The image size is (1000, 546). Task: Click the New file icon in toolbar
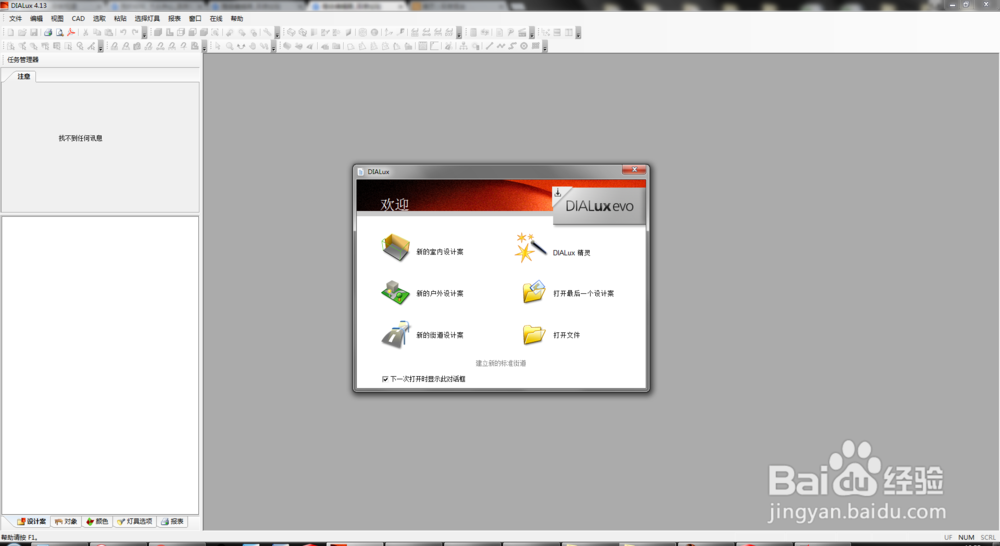tap(10, 33)
